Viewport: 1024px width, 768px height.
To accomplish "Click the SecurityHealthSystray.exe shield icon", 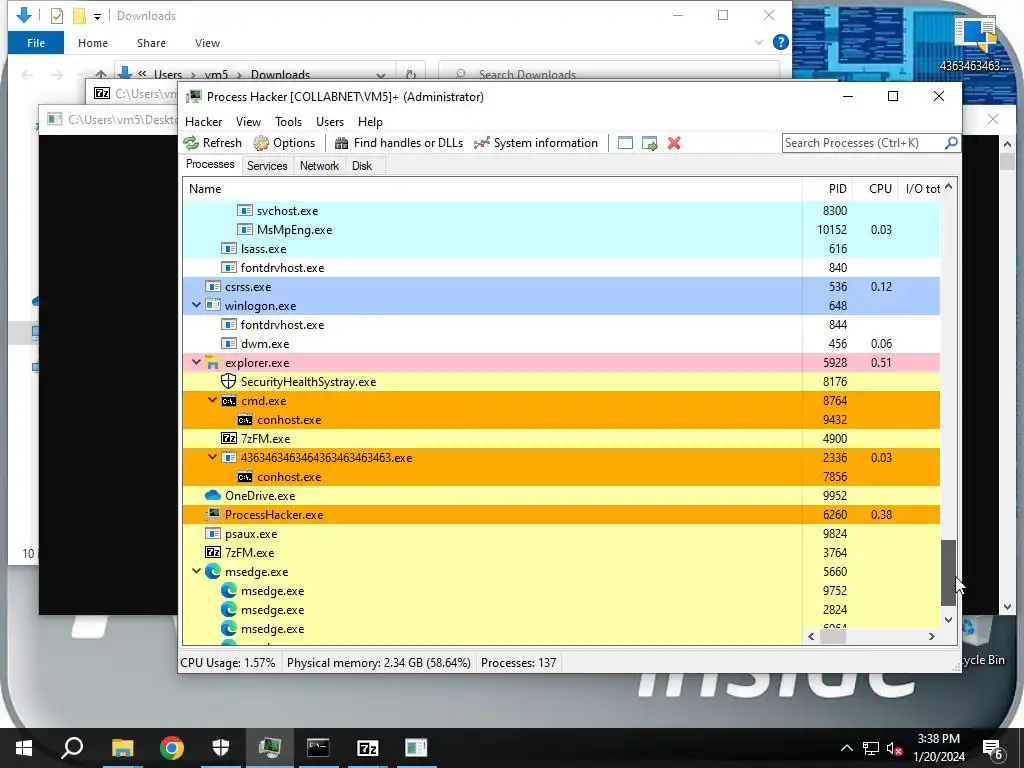I will pos(229,381).
